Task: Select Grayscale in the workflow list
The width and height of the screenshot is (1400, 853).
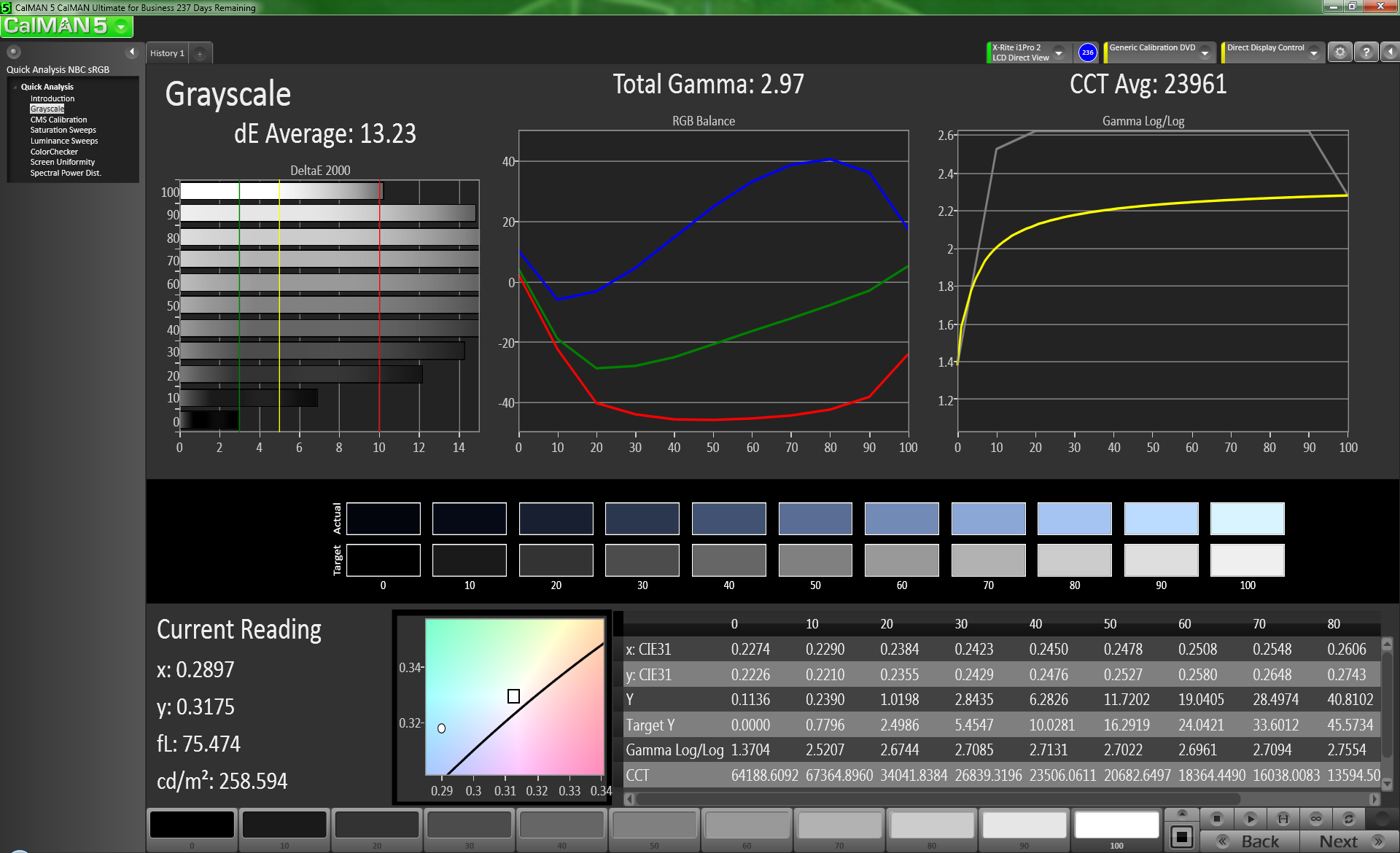Action: [47, 109]
